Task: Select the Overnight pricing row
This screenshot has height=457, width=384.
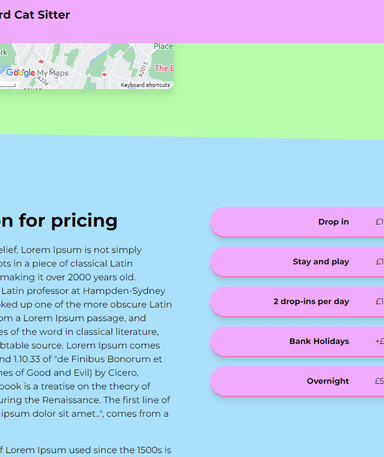Action: pos(297,381)
